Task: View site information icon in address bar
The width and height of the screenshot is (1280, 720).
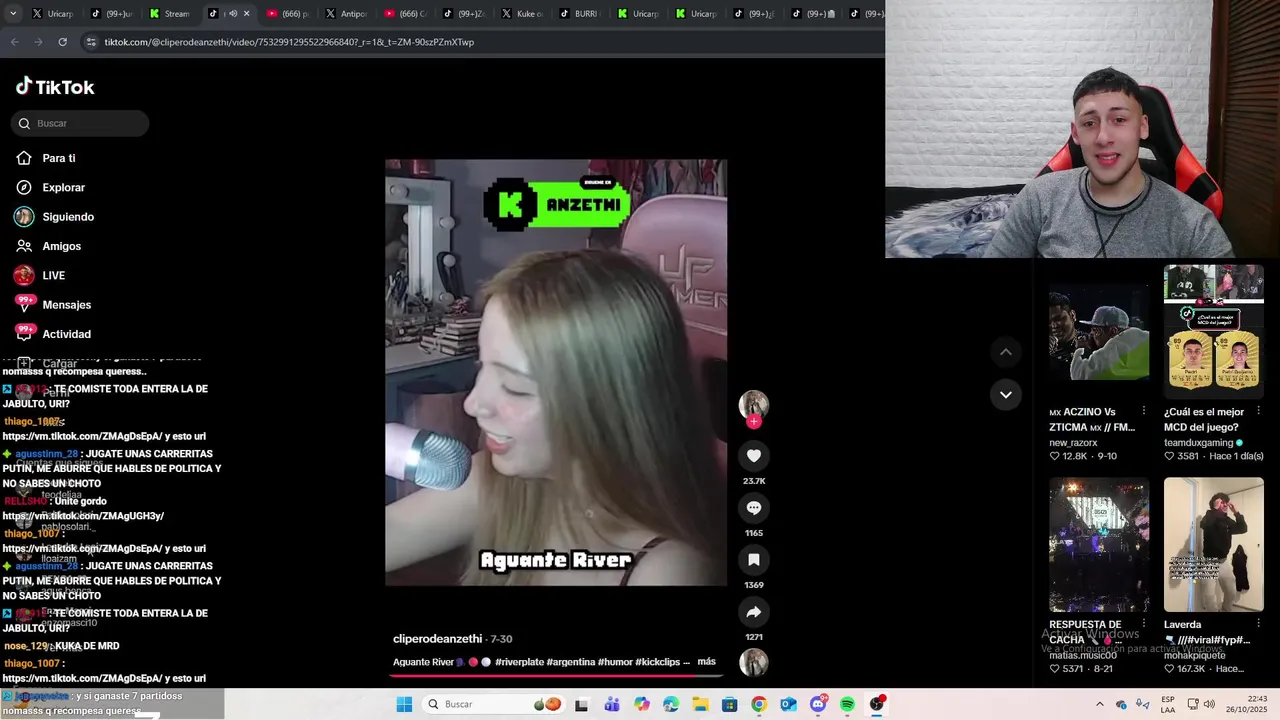Action: [x=91, y=42]
